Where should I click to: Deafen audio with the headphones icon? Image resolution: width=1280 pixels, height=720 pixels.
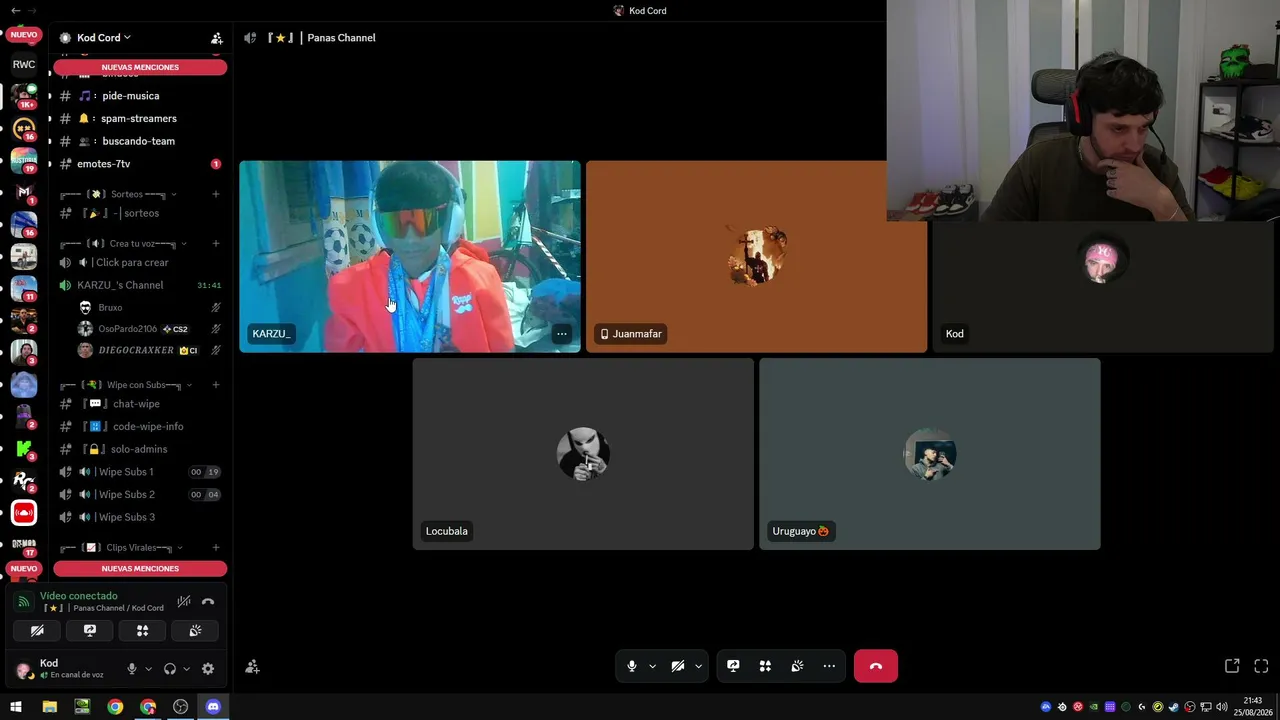pyautogui.click(x=169, y=669)
